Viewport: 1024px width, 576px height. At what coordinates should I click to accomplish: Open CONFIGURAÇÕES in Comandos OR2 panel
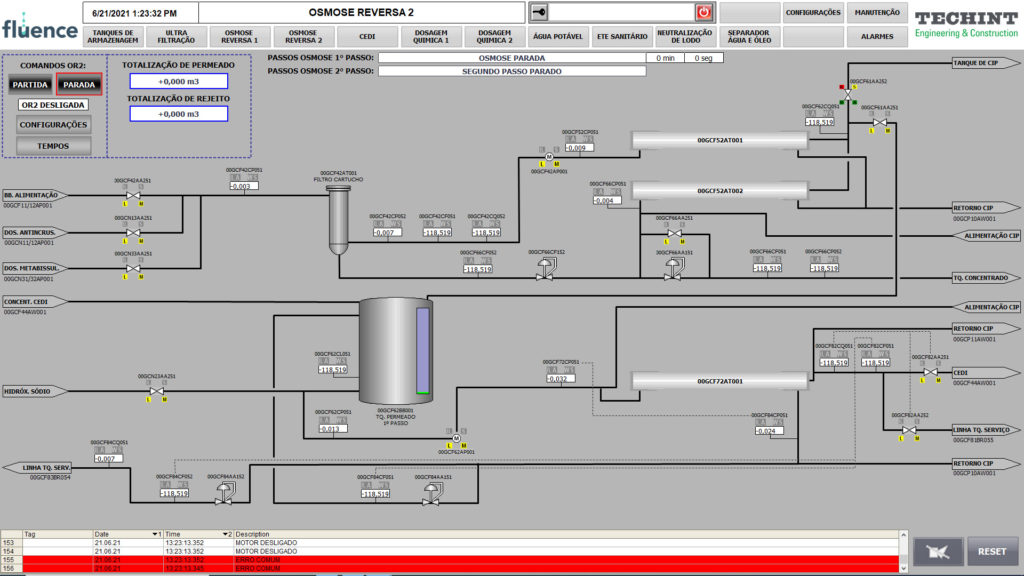point(53,125)
